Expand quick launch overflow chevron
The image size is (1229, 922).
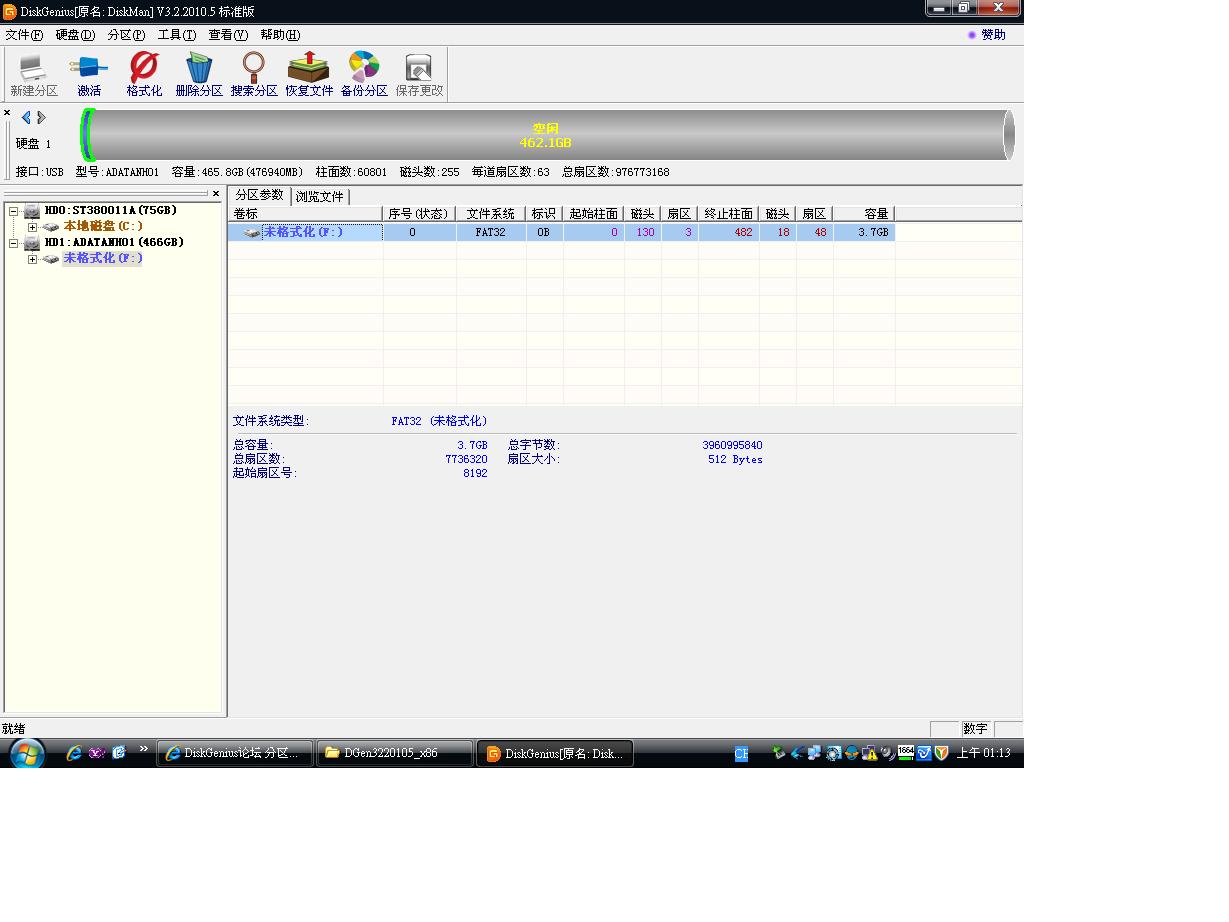point(143,749)
